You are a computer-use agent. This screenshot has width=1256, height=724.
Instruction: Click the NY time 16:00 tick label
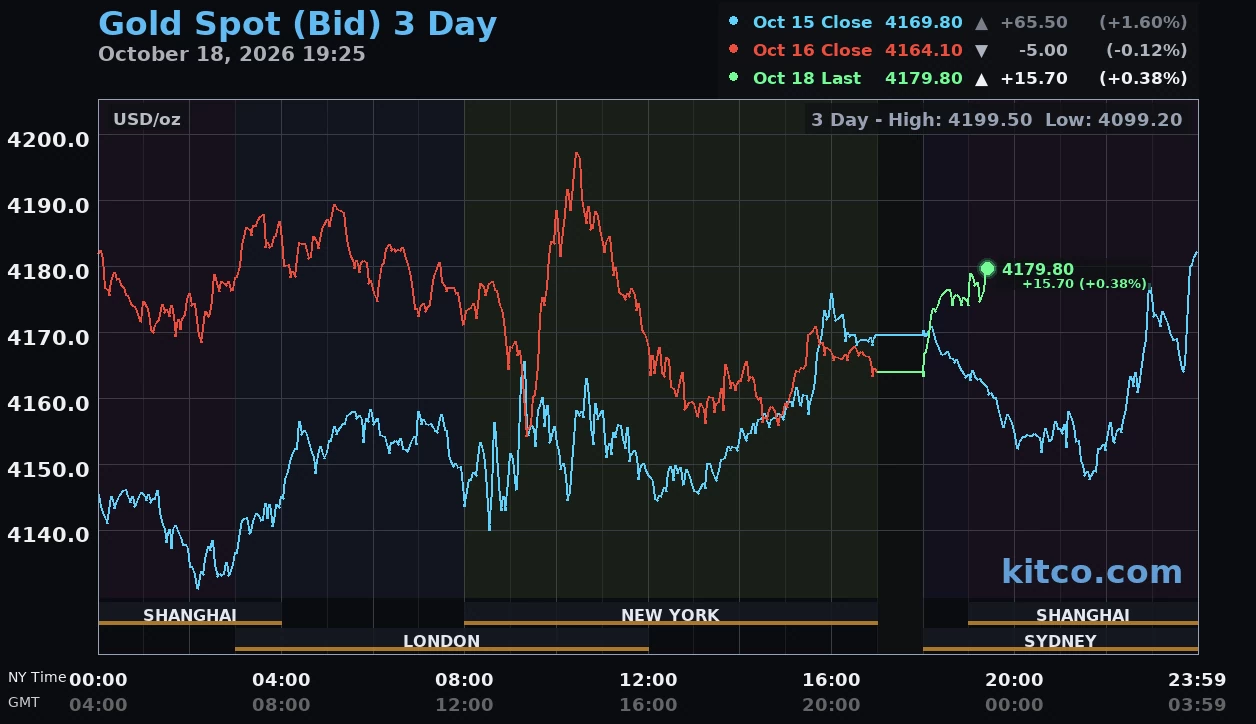pos(831,680)
